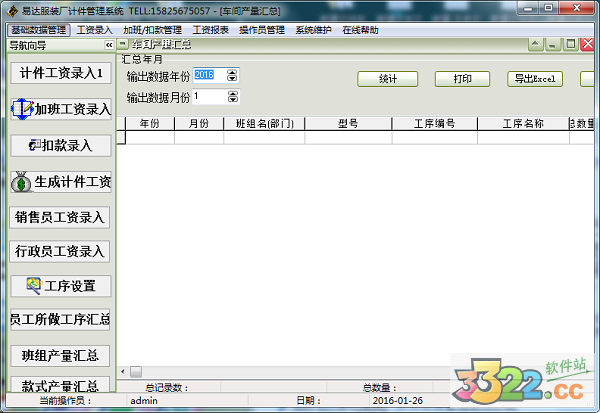Open the 系统维护 menu
Viewport: 600px width, 413px height.
click(313, 30)
